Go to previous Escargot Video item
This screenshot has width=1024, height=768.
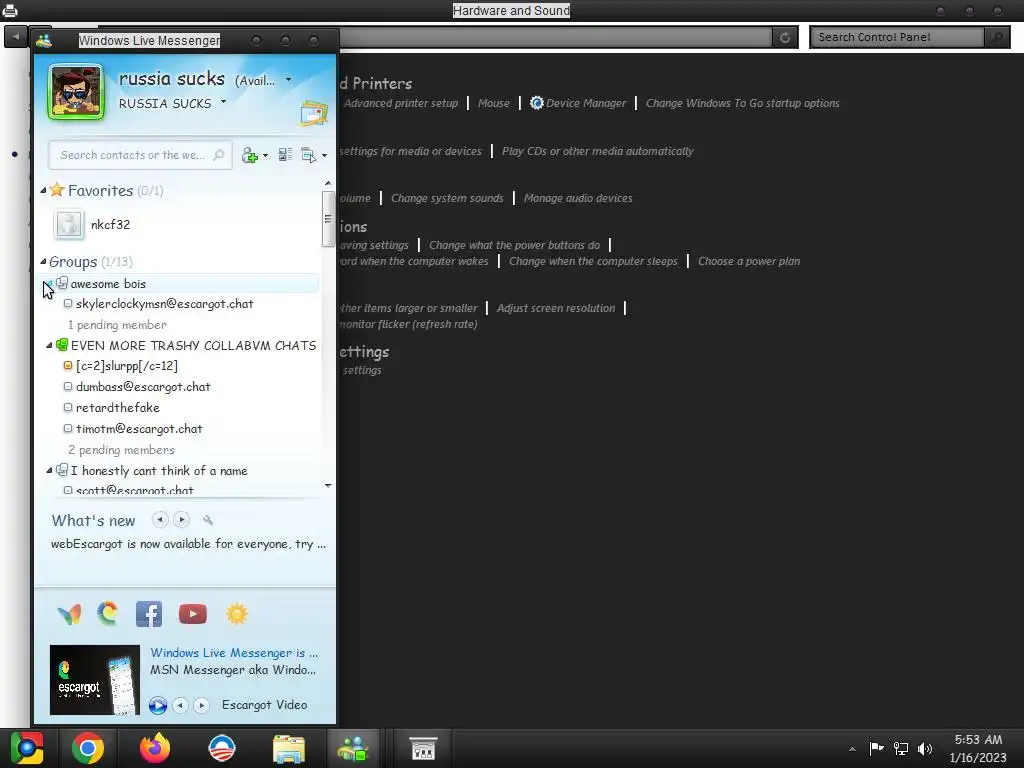coord(180,705)
